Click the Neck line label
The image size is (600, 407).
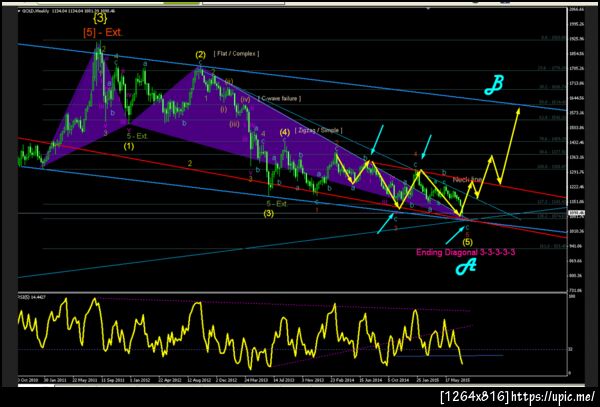tap(467, 180)
